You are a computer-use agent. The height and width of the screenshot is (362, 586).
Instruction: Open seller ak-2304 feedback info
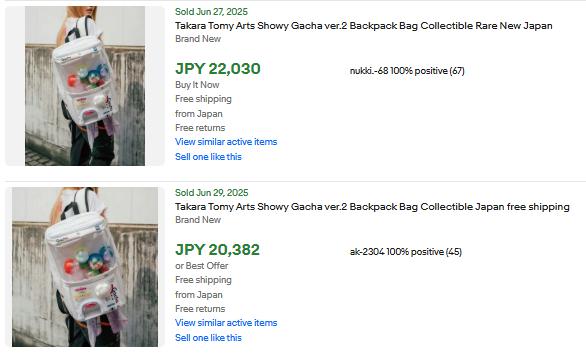click(x=406, y=251)
